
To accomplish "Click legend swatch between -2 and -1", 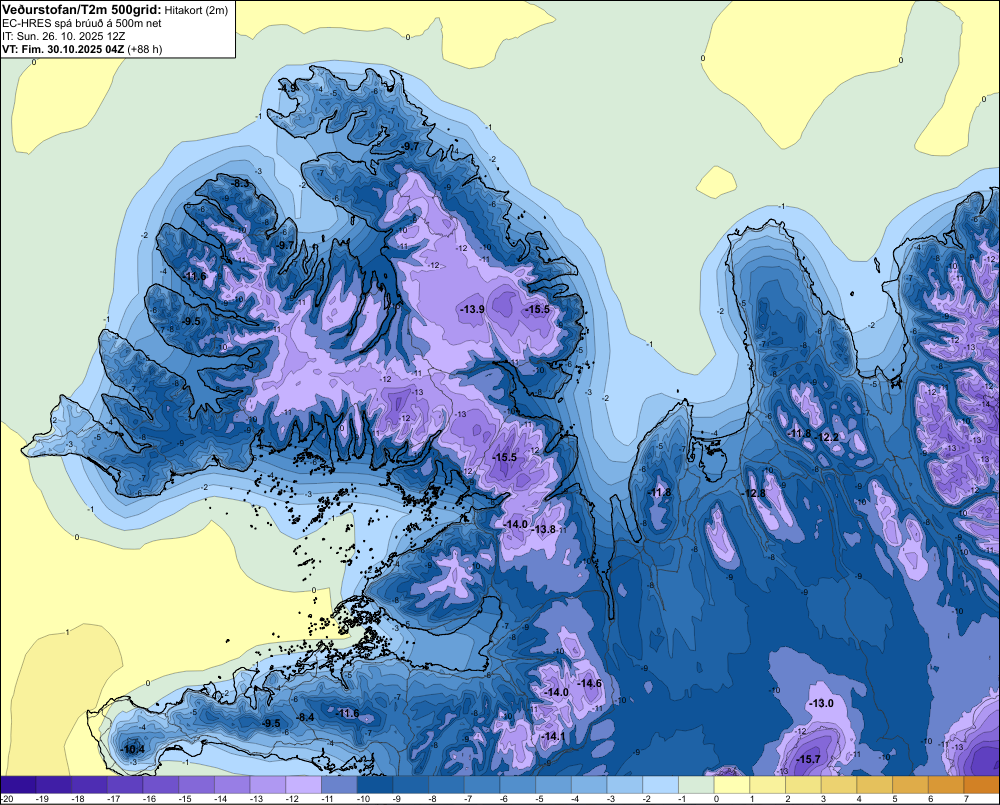I will point(661,785).
